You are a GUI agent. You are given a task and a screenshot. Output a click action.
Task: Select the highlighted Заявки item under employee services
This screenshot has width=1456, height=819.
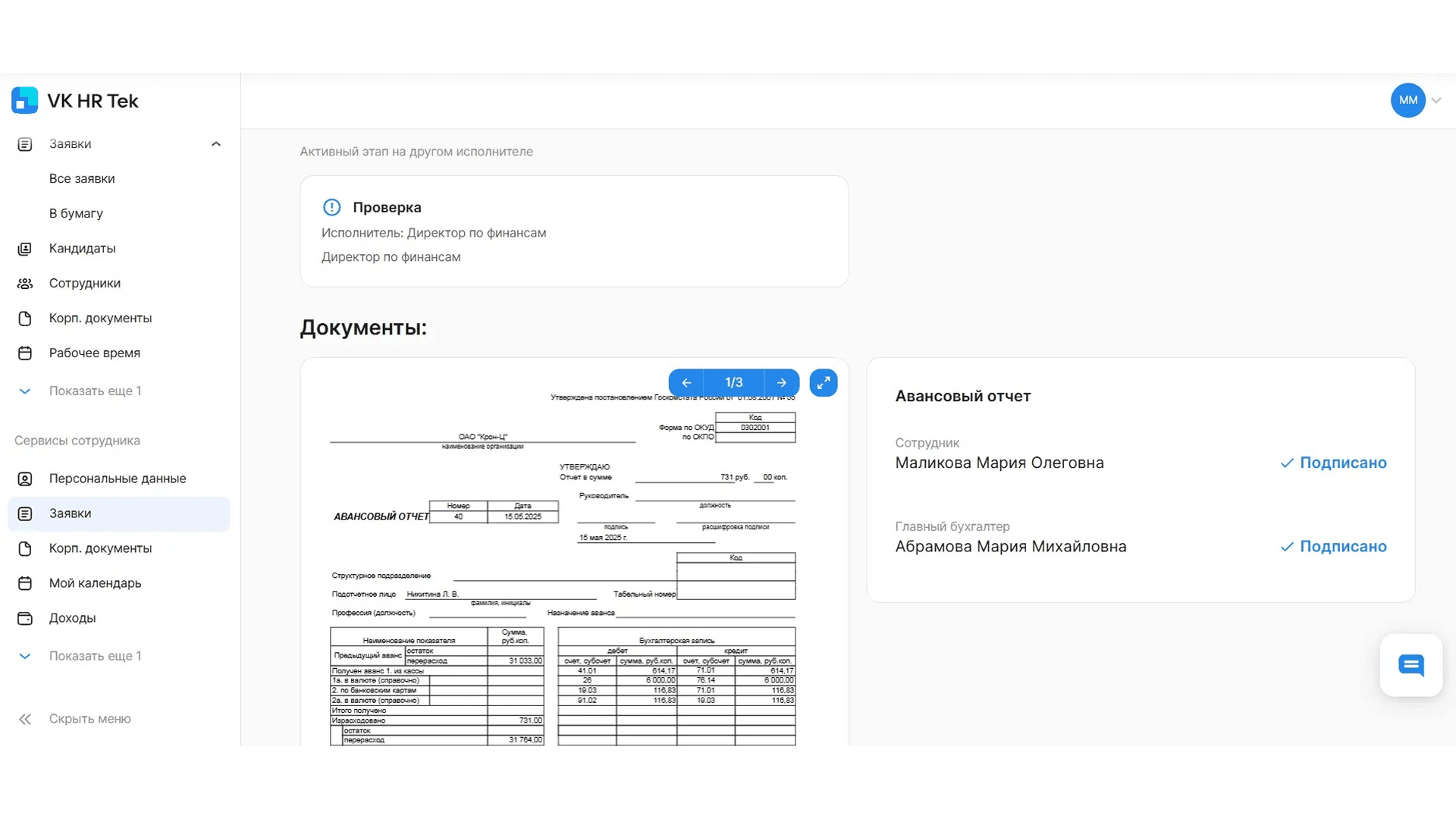coord(119,513)
